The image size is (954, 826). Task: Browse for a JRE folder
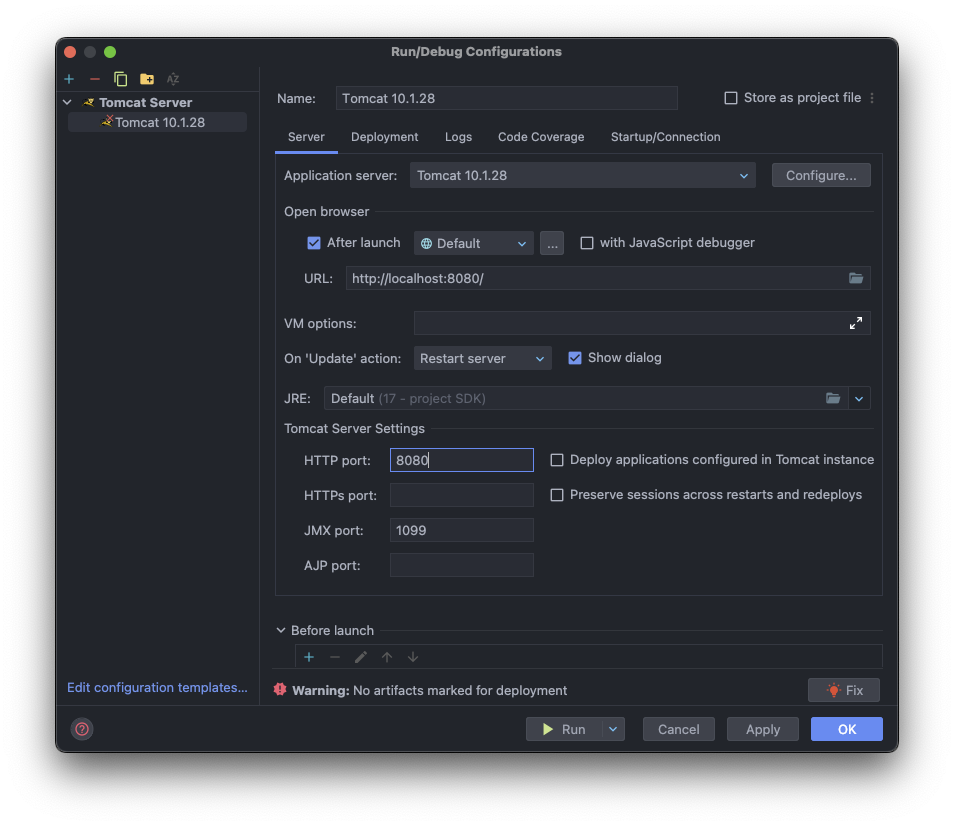[833, 398]
